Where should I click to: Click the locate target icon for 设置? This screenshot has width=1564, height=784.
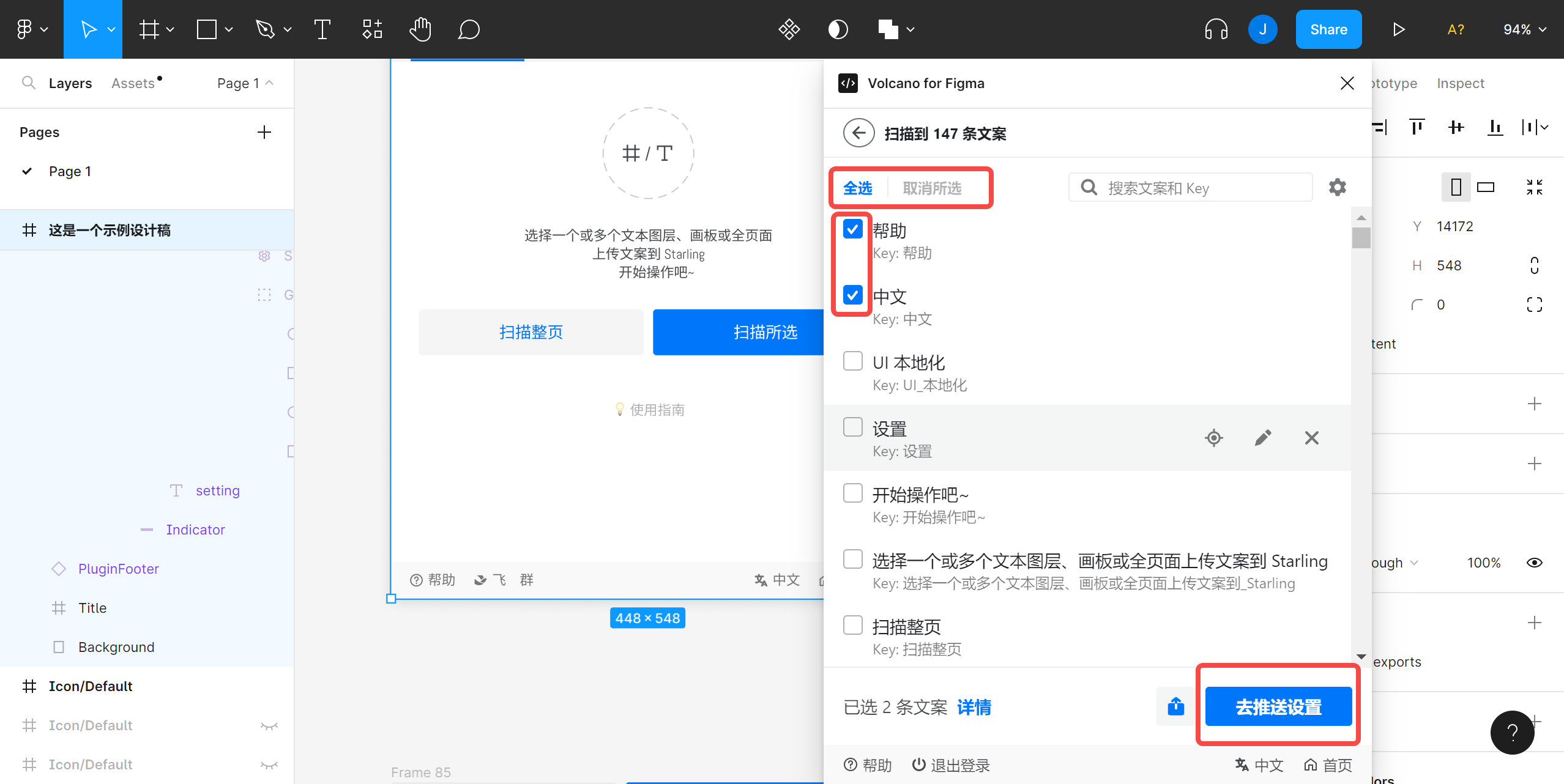pyautogui.click(x=1214, y=438)
